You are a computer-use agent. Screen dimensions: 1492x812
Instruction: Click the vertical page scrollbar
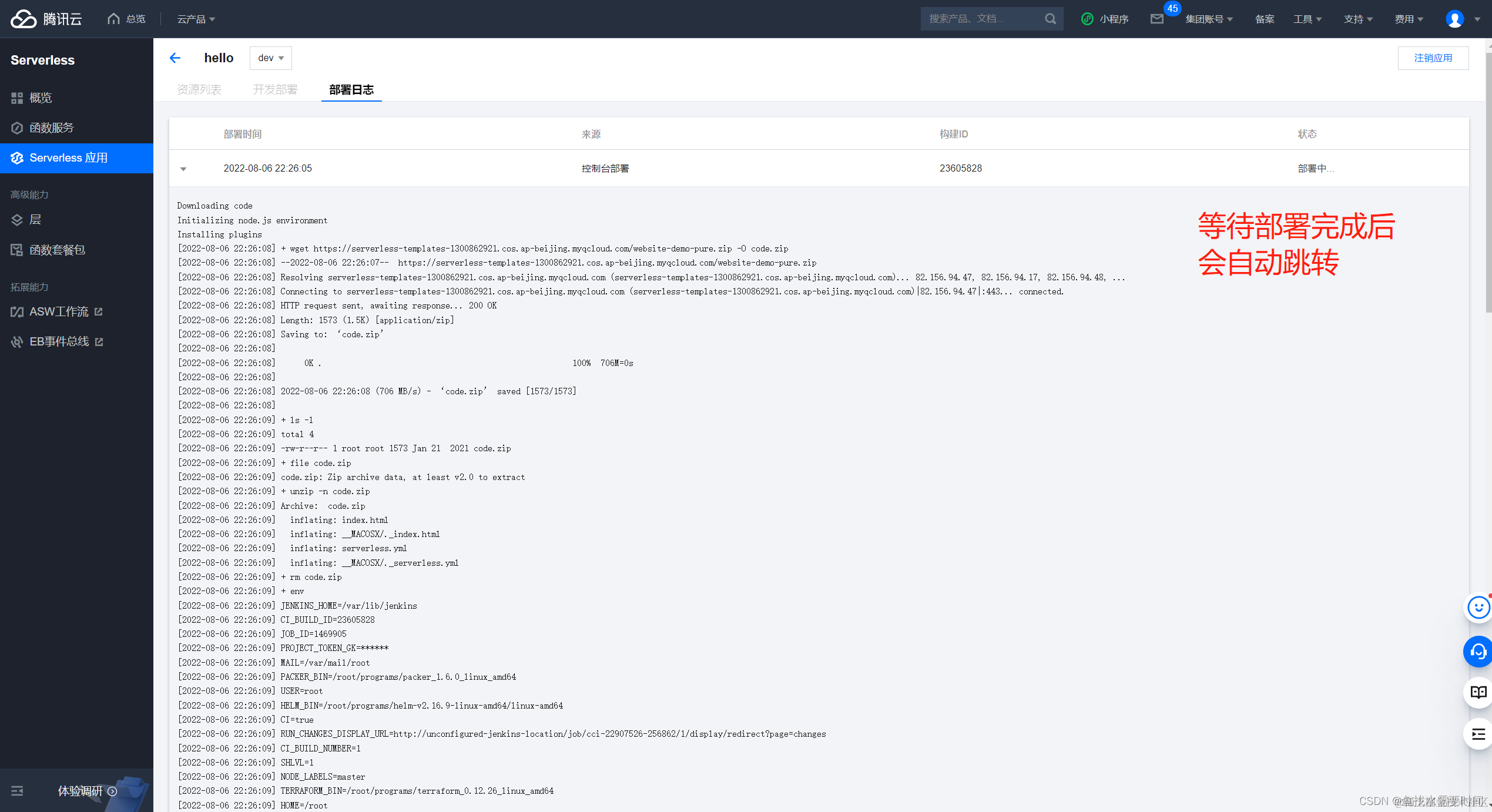click(1488, 182)
